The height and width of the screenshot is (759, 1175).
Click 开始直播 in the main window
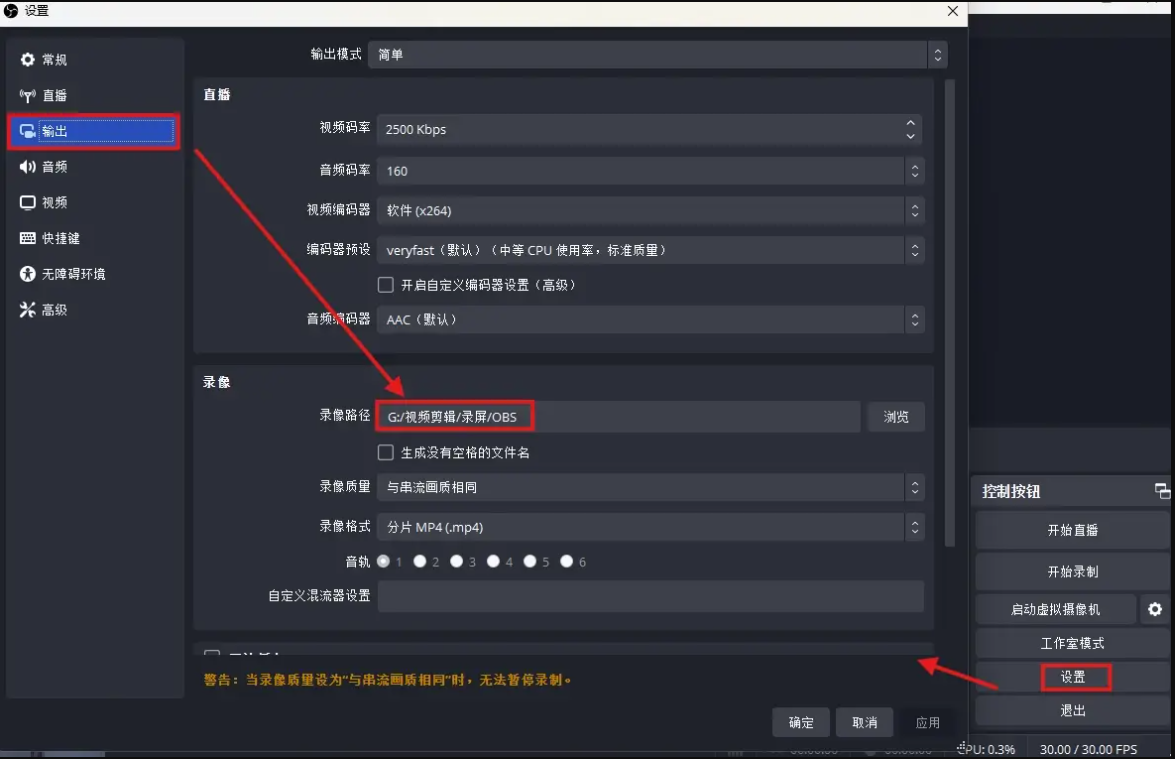(1072, 530)
